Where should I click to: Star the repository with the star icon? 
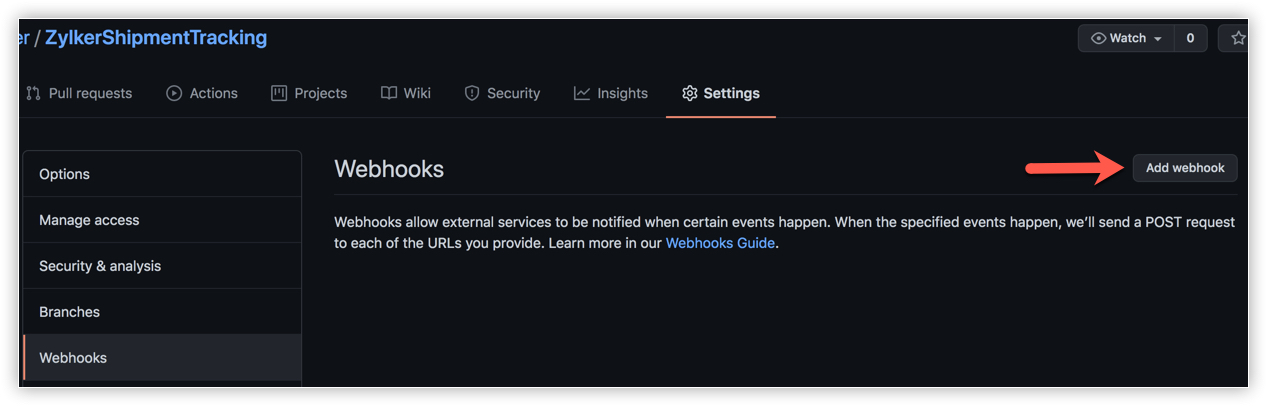(x=1238, y=38)
